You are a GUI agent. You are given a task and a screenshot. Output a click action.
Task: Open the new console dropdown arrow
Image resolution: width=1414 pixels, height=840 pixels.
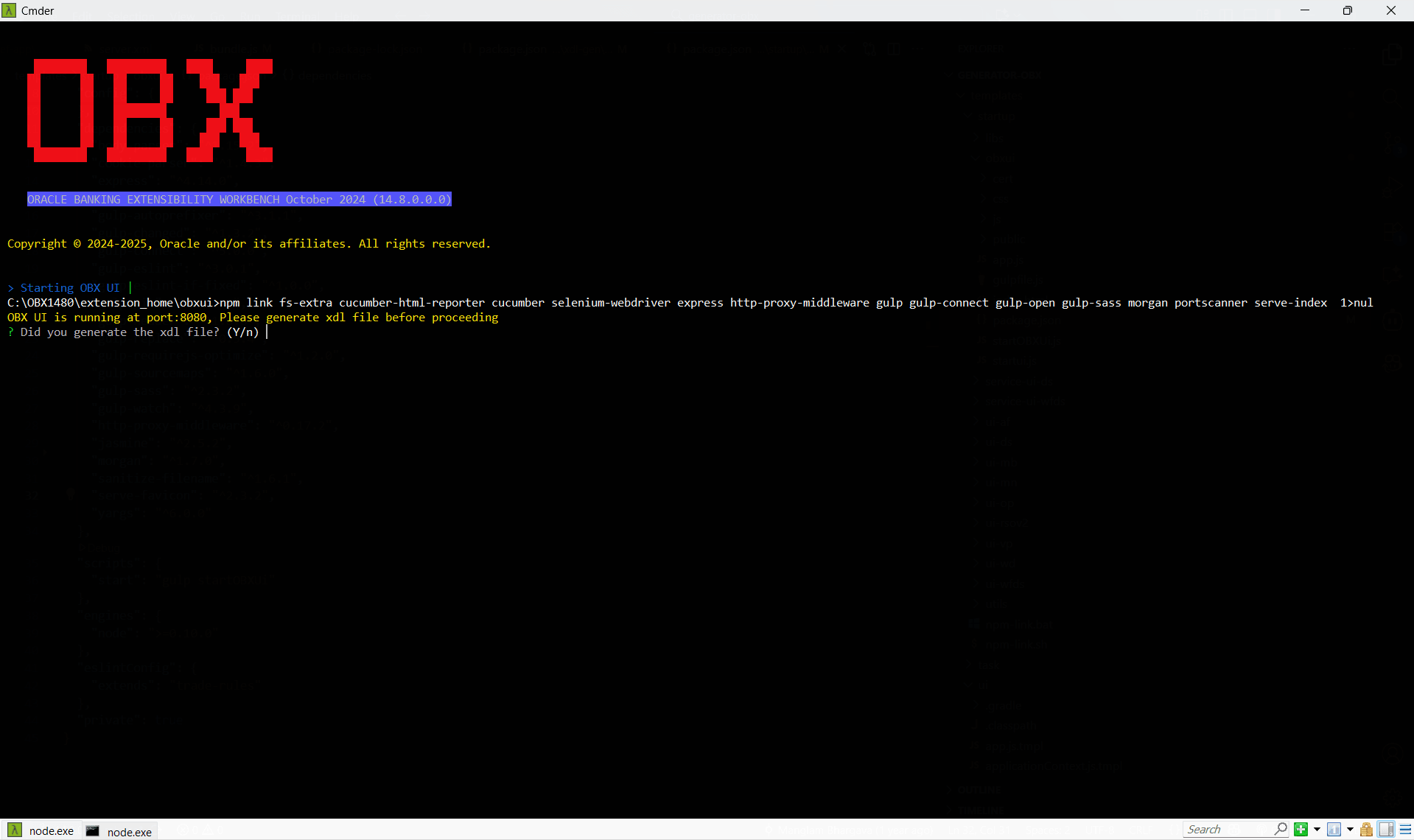click(x=1317, y=830)
